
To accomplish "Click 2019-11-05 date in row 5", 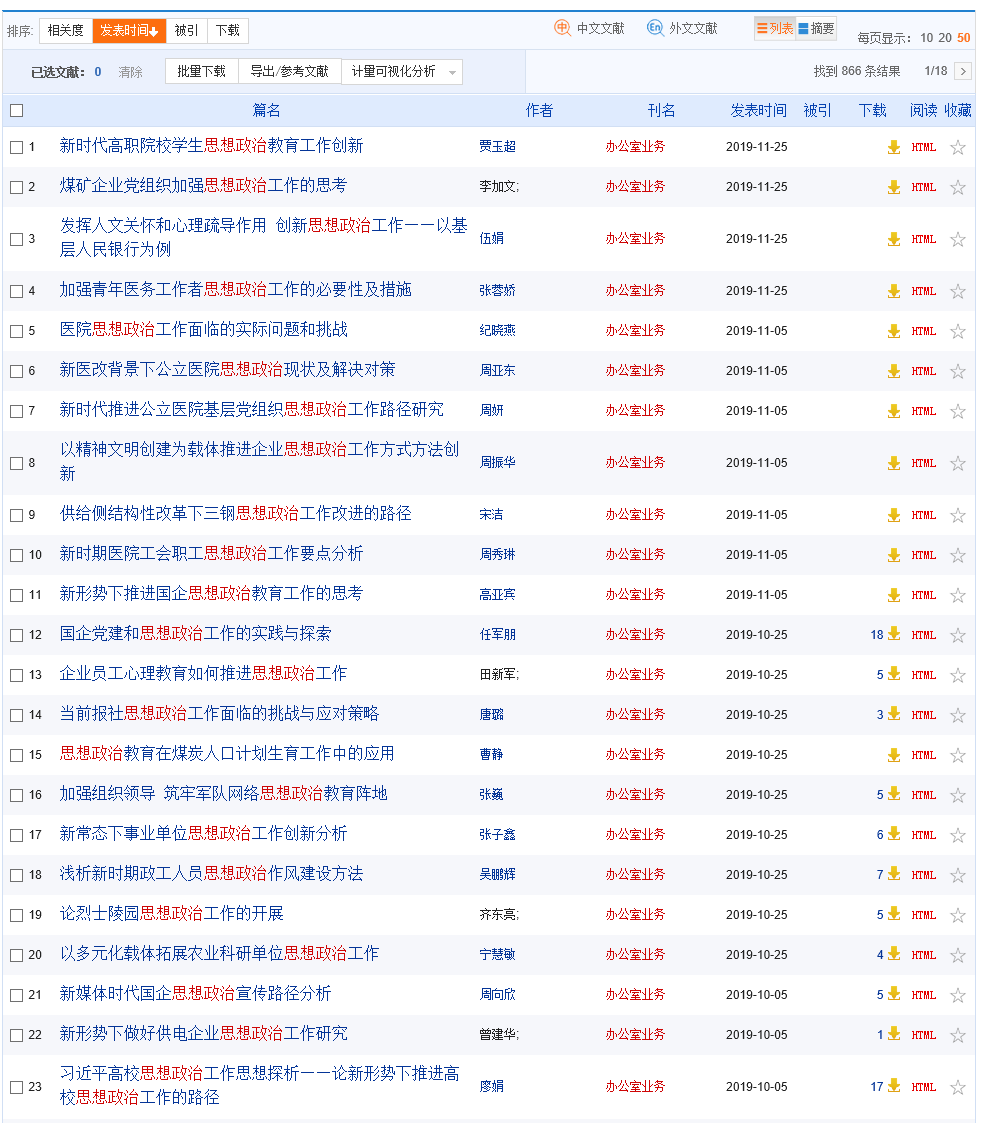I will pos(756,331).
